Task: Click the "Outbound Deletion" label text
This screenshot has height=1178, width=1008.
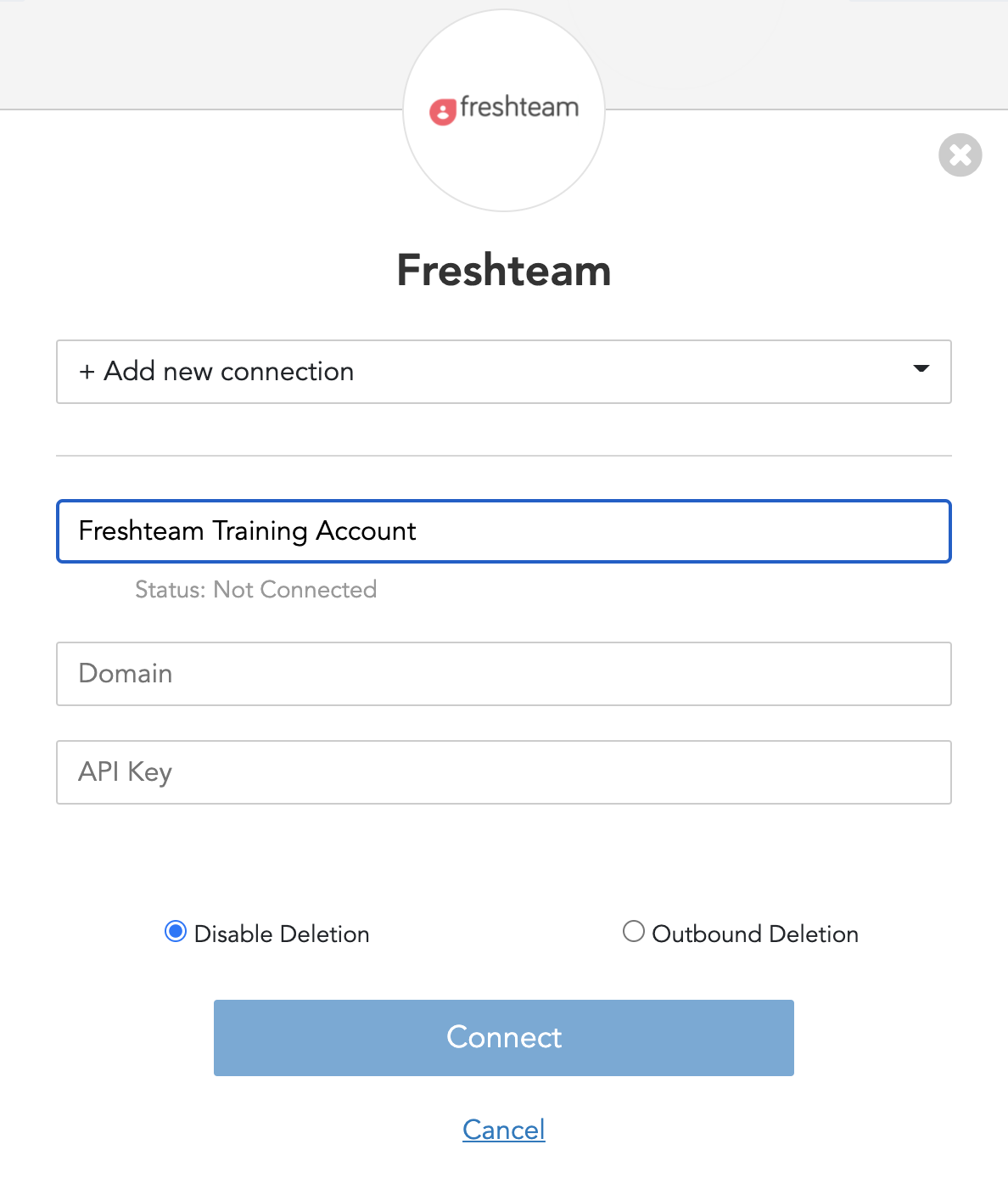Action: [755, 934]
